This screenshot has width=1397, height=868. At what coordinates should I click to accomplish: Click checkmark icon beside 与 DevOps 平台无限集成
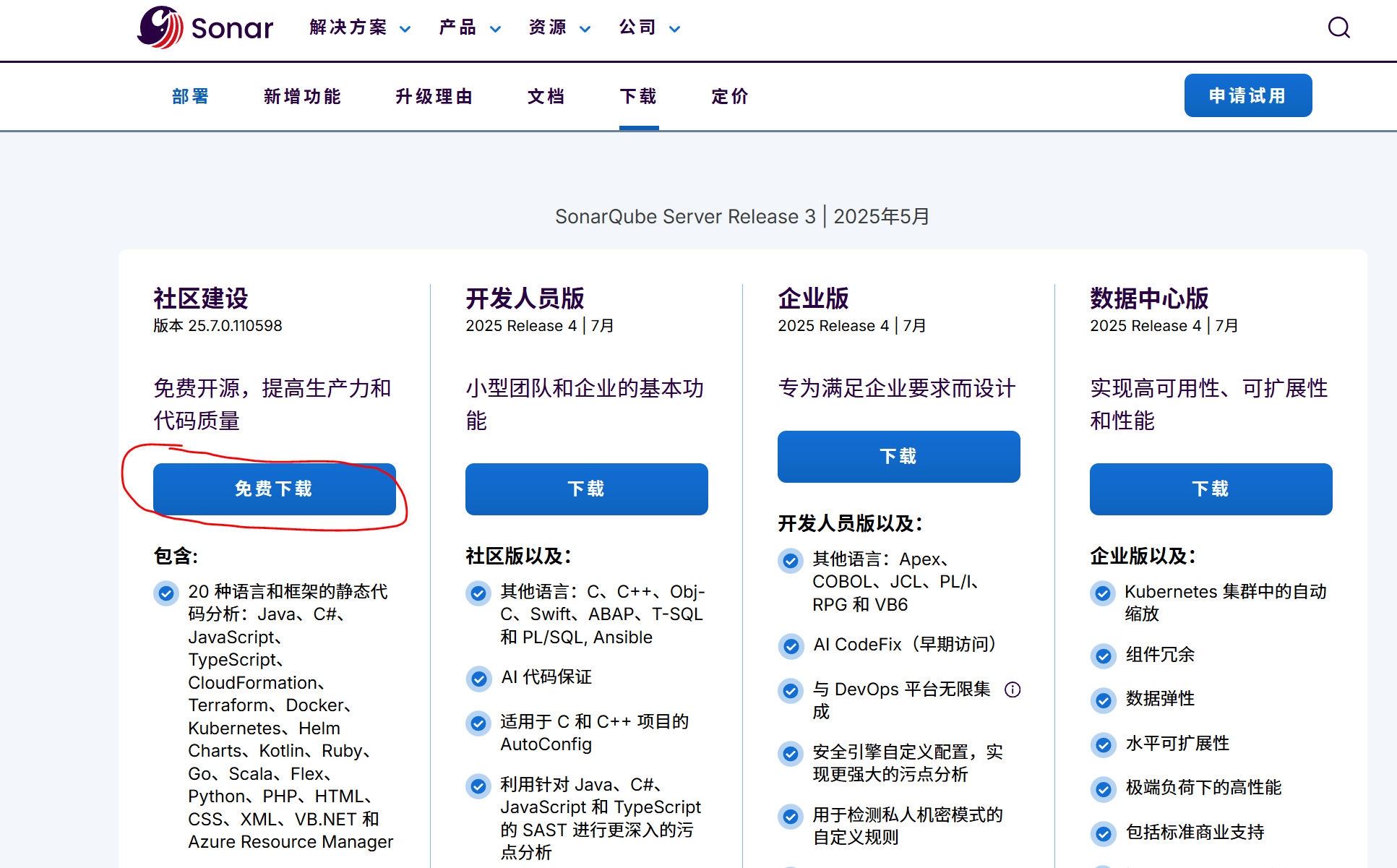[x=791, y=691]
